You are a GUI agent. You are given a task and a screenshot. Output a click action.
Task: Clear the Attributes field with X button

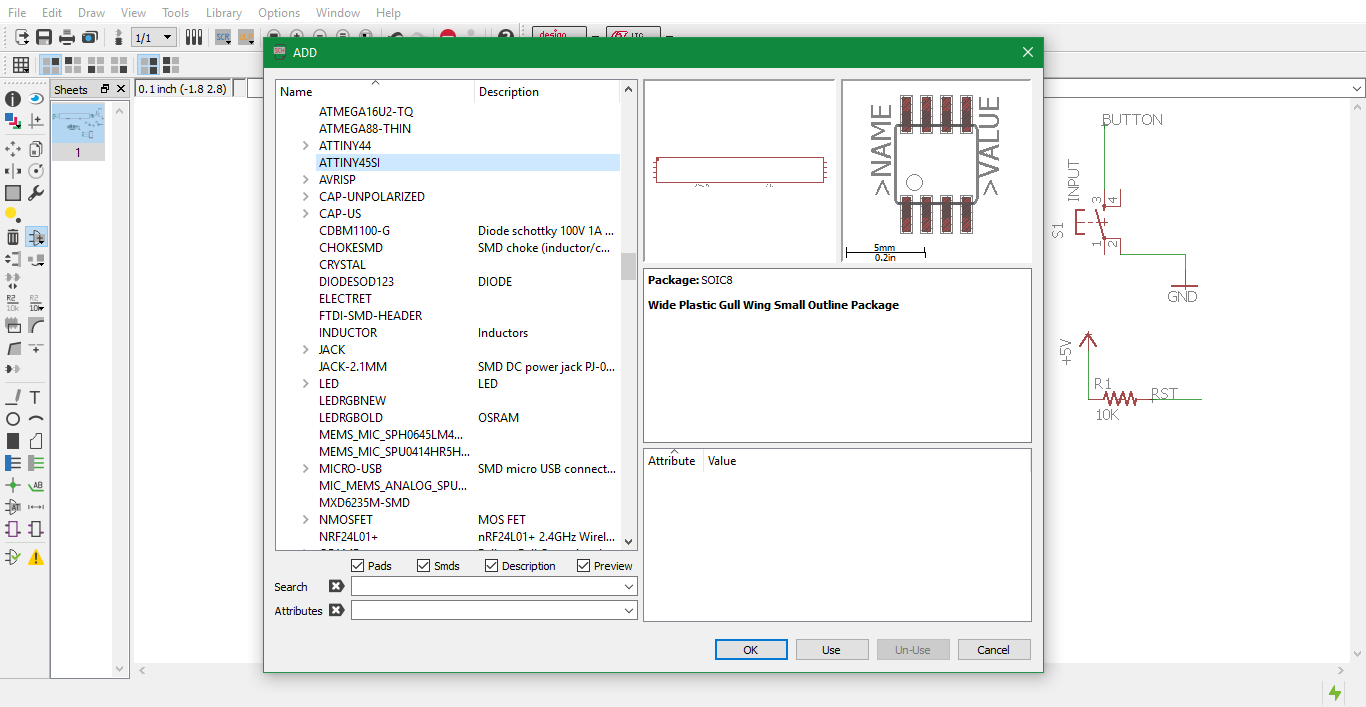337,610
